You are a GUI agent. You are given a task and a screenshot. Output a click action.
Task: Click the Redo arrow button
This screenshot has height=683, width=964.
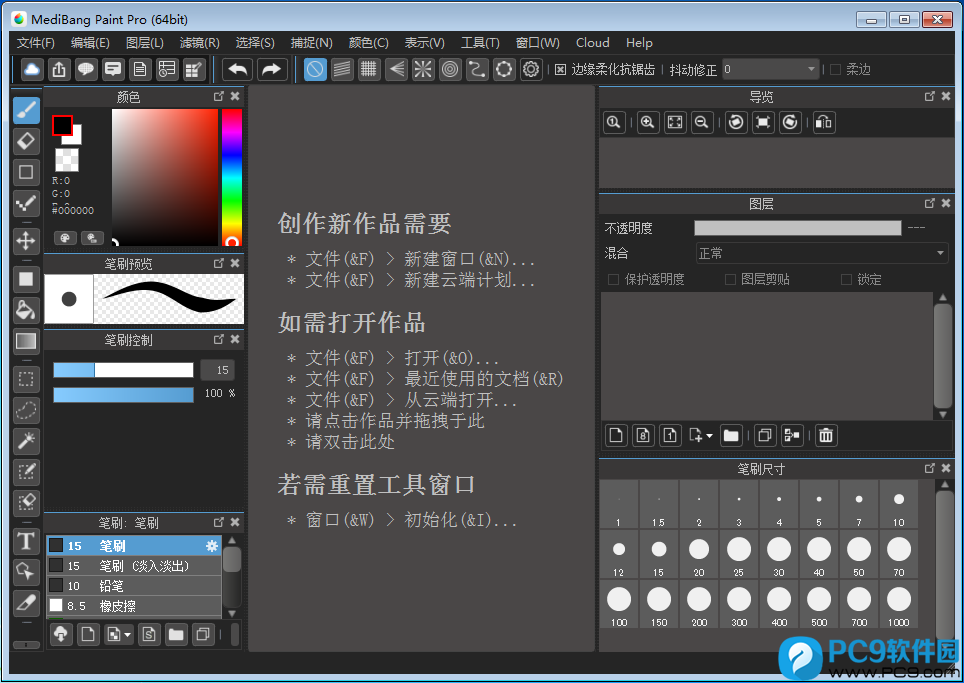click(272, 69)
